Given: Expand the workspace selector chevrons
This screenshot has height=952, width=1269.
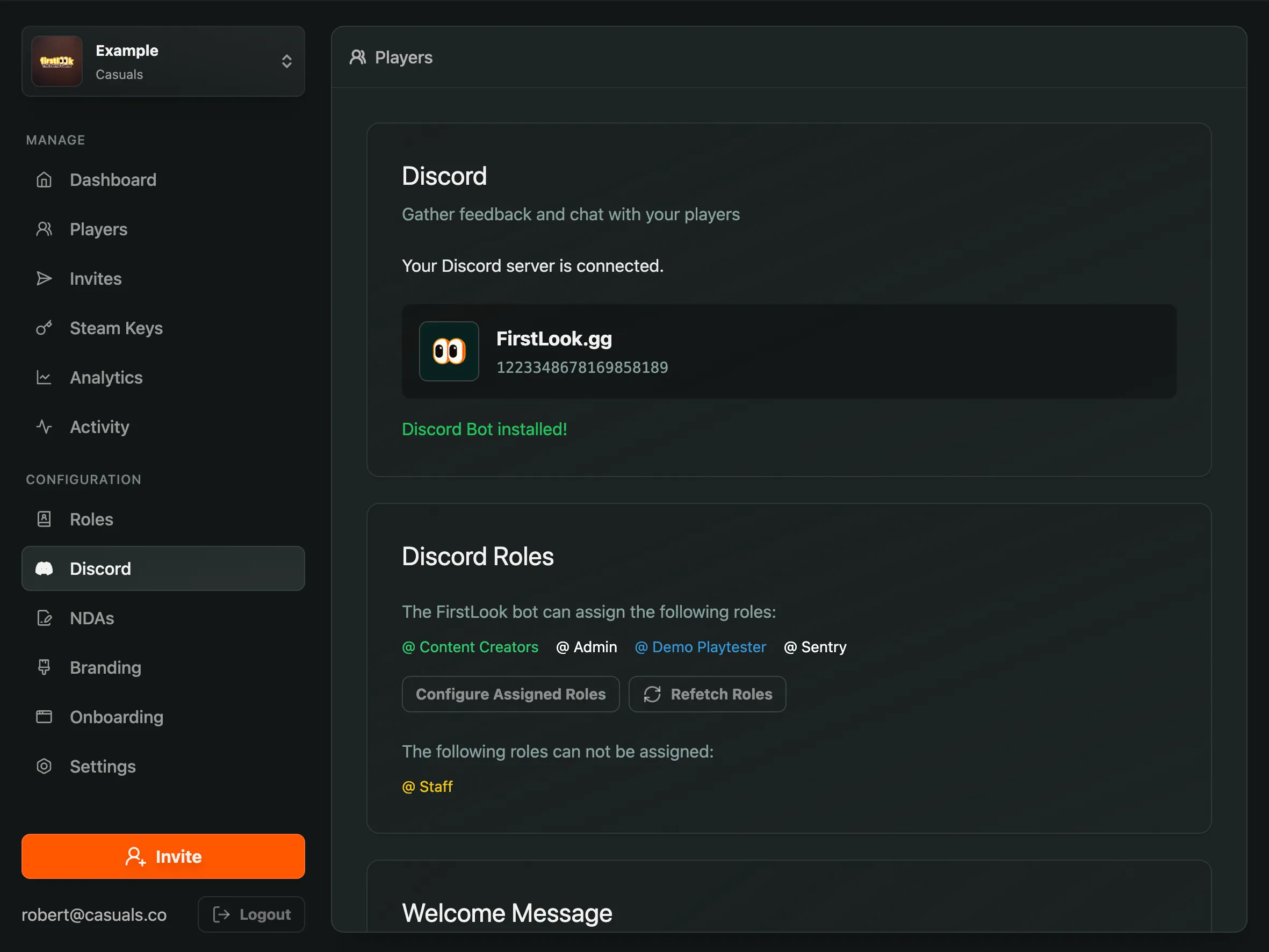Looking at the screenshot, I should (286, 61).
